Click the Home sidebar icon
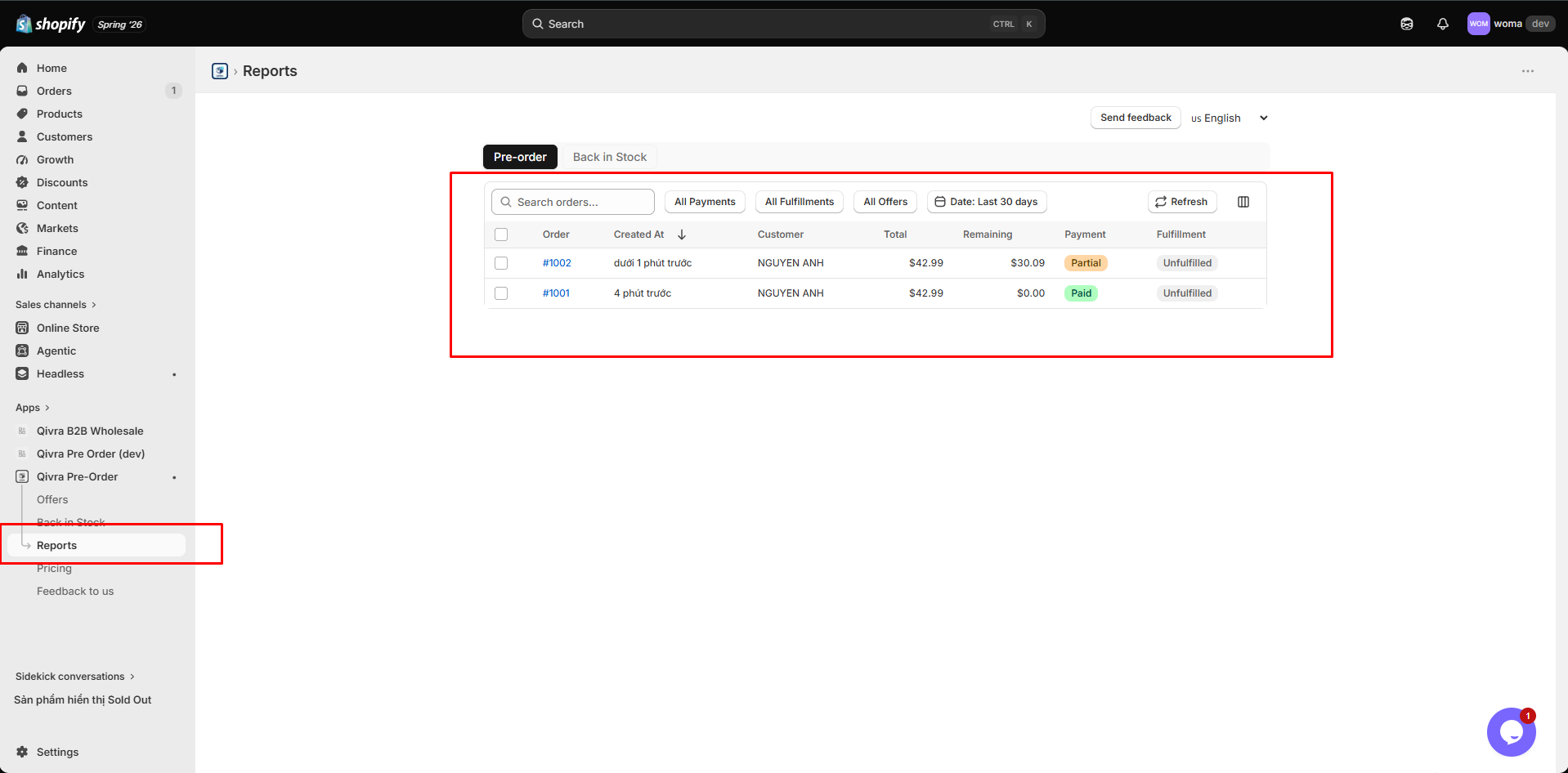 click(x=22, y=68)
